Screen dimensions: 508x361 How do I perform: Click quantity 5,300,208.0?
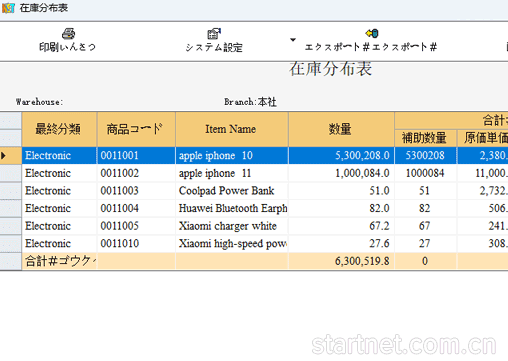coord(341,155)
